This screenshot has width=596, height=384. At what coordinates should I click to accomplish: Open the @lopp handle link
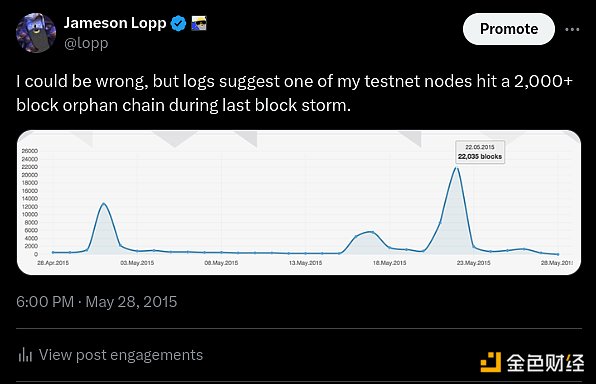point(86,43)
